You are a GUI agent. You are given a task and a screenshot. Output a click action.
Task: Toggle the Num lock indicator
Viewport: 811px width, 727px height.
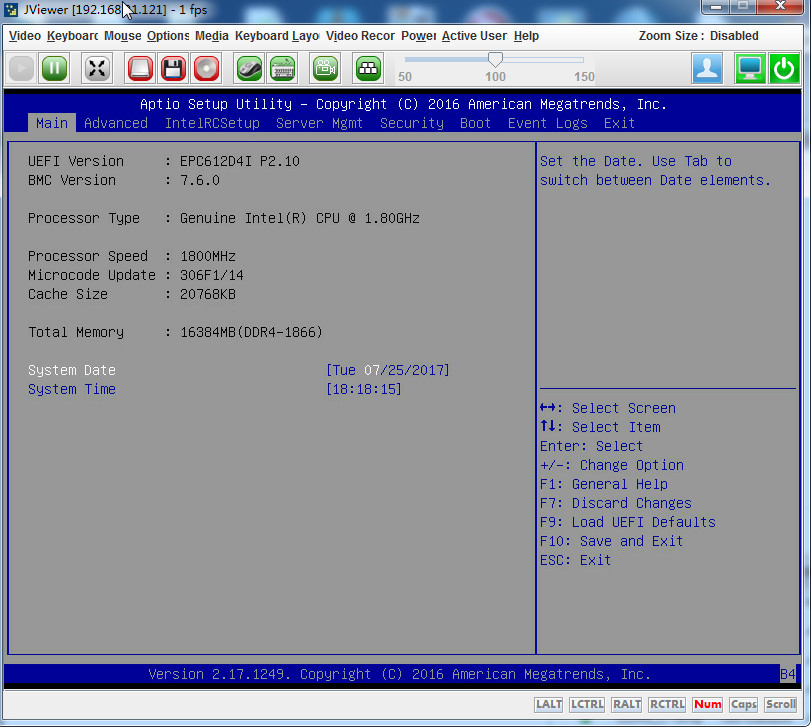click(x=707, y=705)
